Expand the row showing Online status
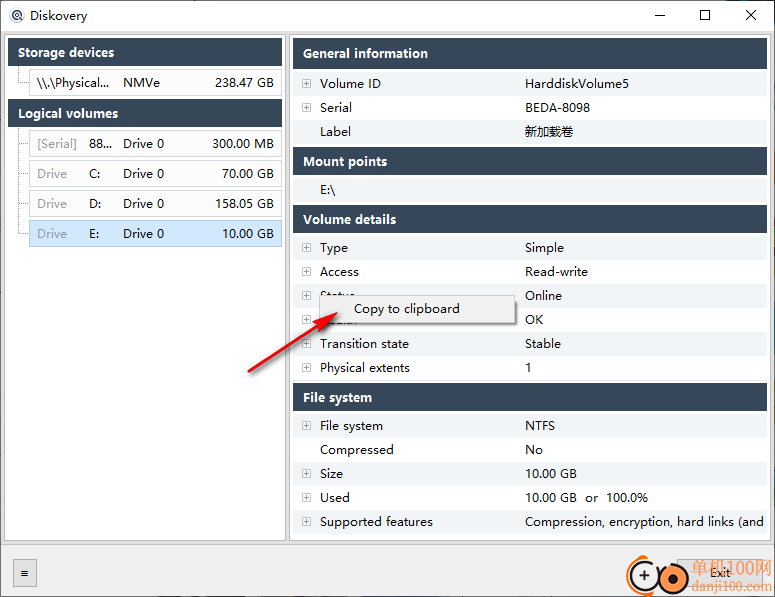The image size is (775, 597). [x=306, y=296]
